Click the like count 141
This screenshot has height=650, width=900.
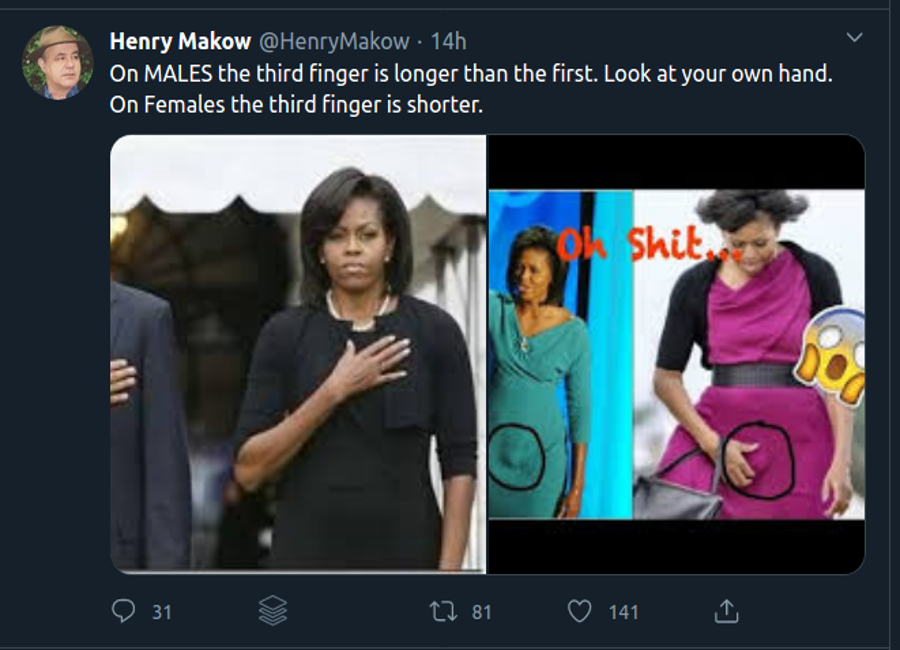tap(623, 611)
